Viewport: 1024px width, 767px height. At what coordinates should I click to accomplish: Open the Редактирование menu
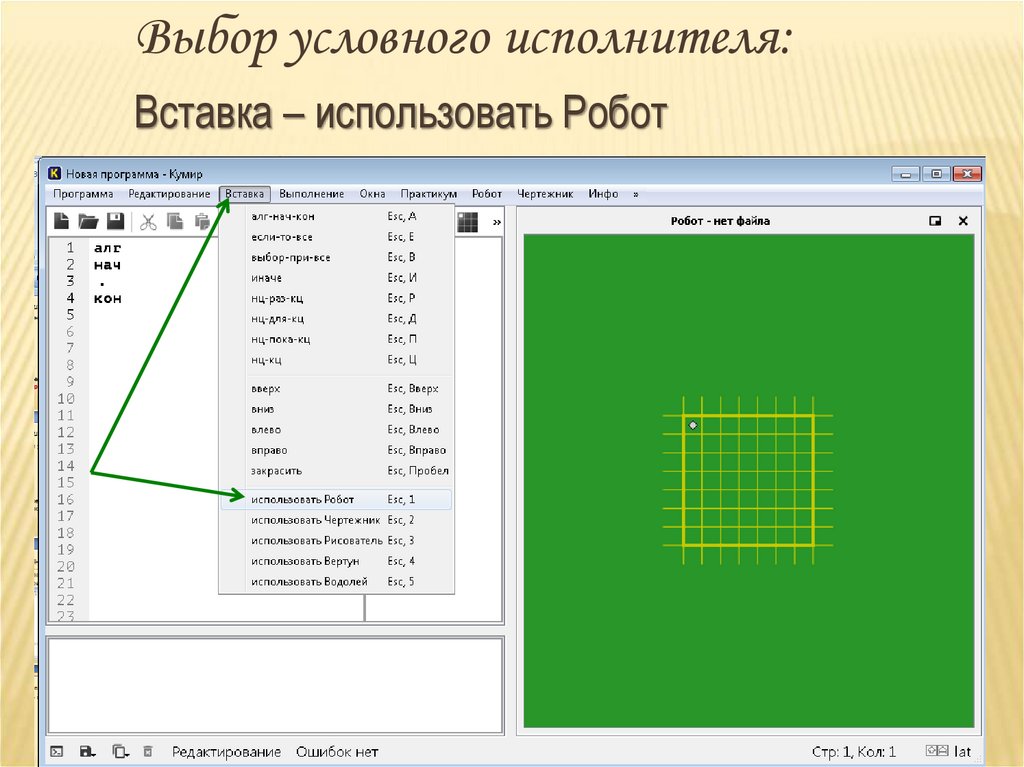click(169, 194)
